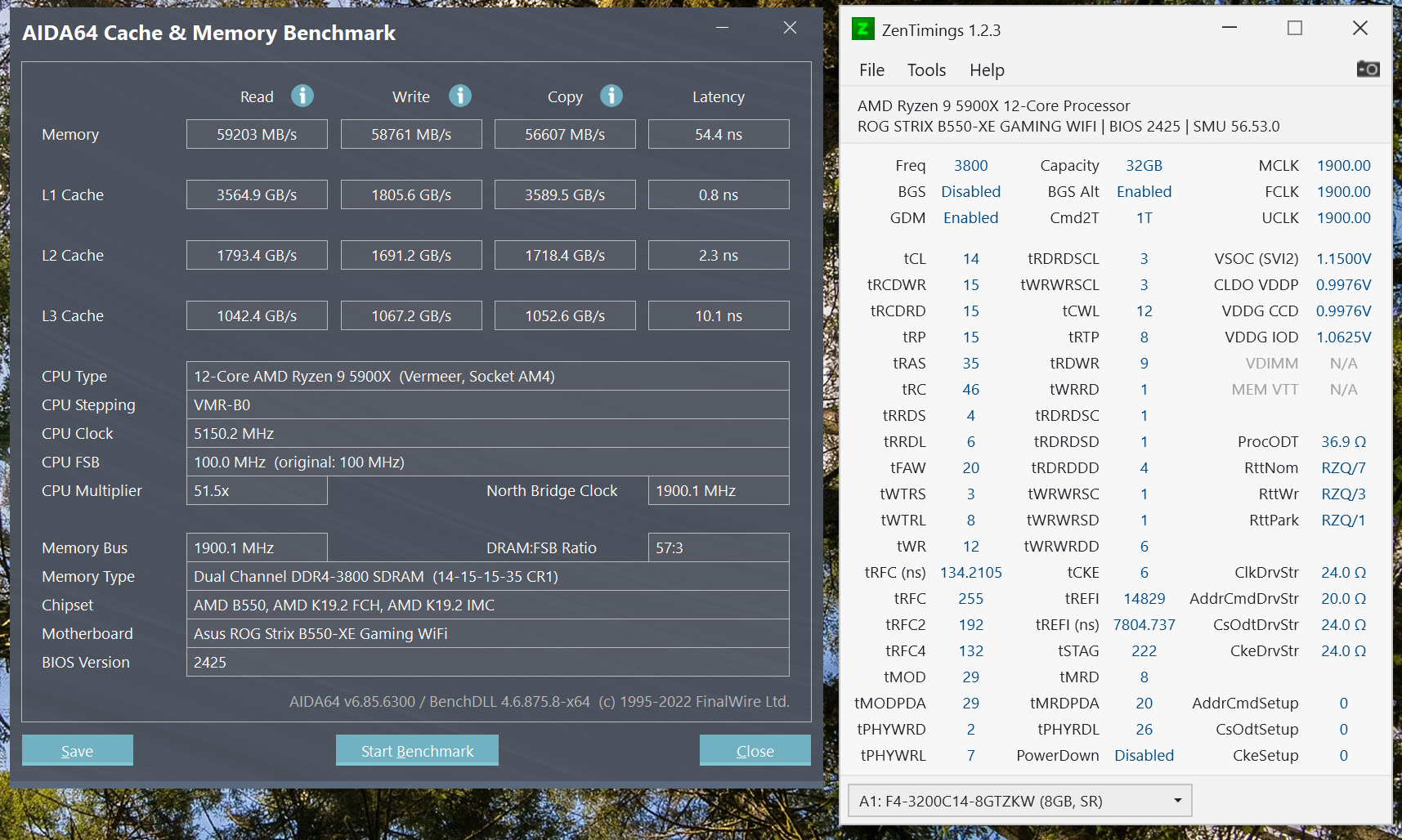Click the Cmd2T value 1T
This screenshot has width=1402, height=840.
1144,217
